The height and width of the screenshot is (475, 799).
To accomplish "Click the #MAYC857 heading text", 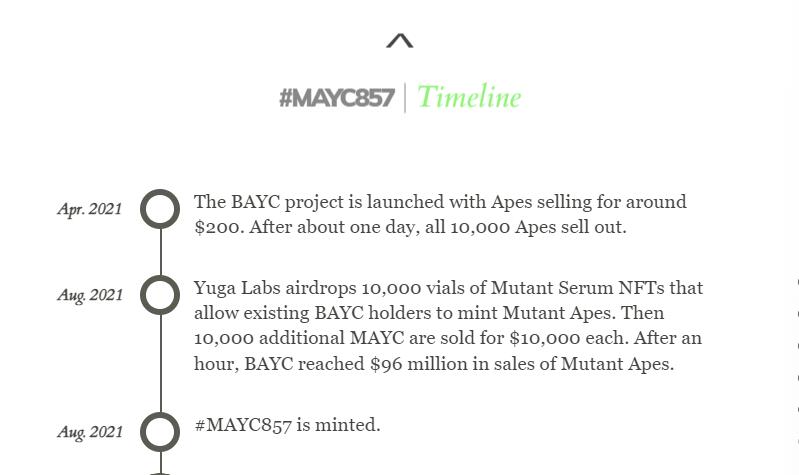I will point(336,98).
